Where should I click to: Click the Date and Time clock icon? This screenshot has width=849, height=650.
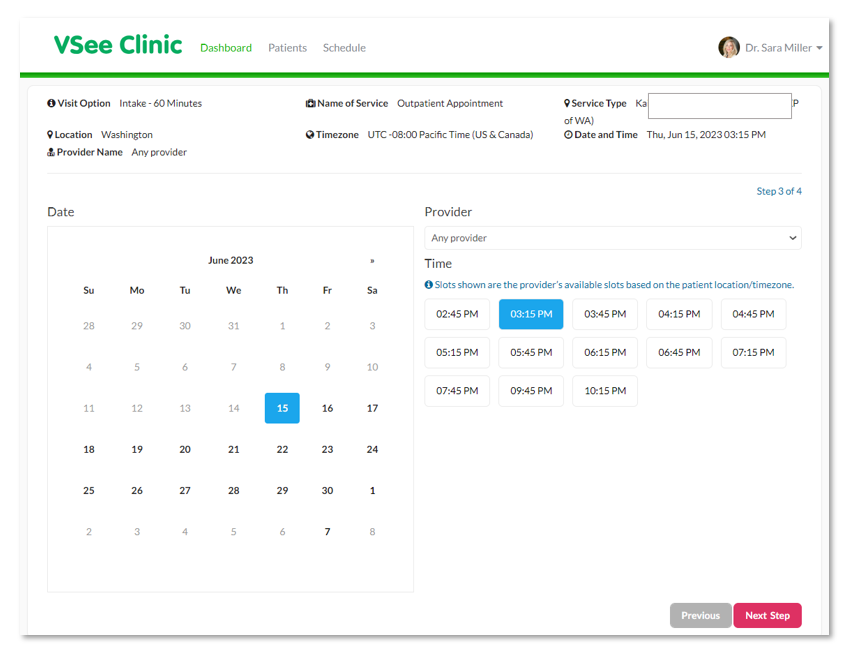[x=568, y=134]
